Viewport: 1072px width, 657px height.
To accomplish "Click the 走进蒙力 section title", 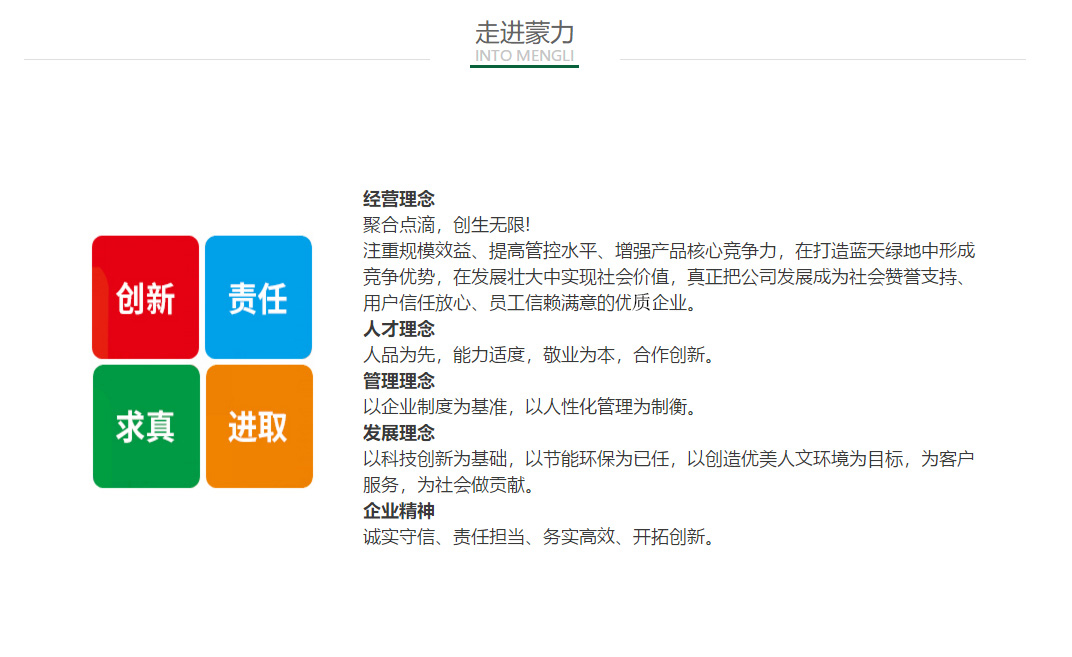I will 524,32.
